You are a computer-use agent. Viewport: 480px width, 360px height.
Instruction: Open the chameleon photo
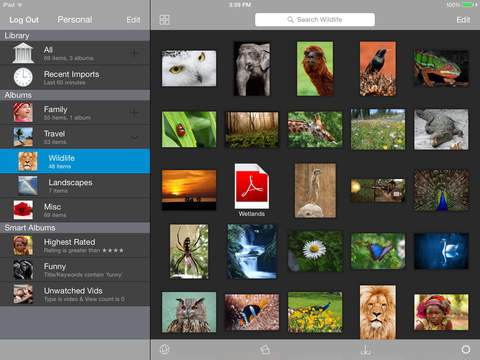point(441,68)
